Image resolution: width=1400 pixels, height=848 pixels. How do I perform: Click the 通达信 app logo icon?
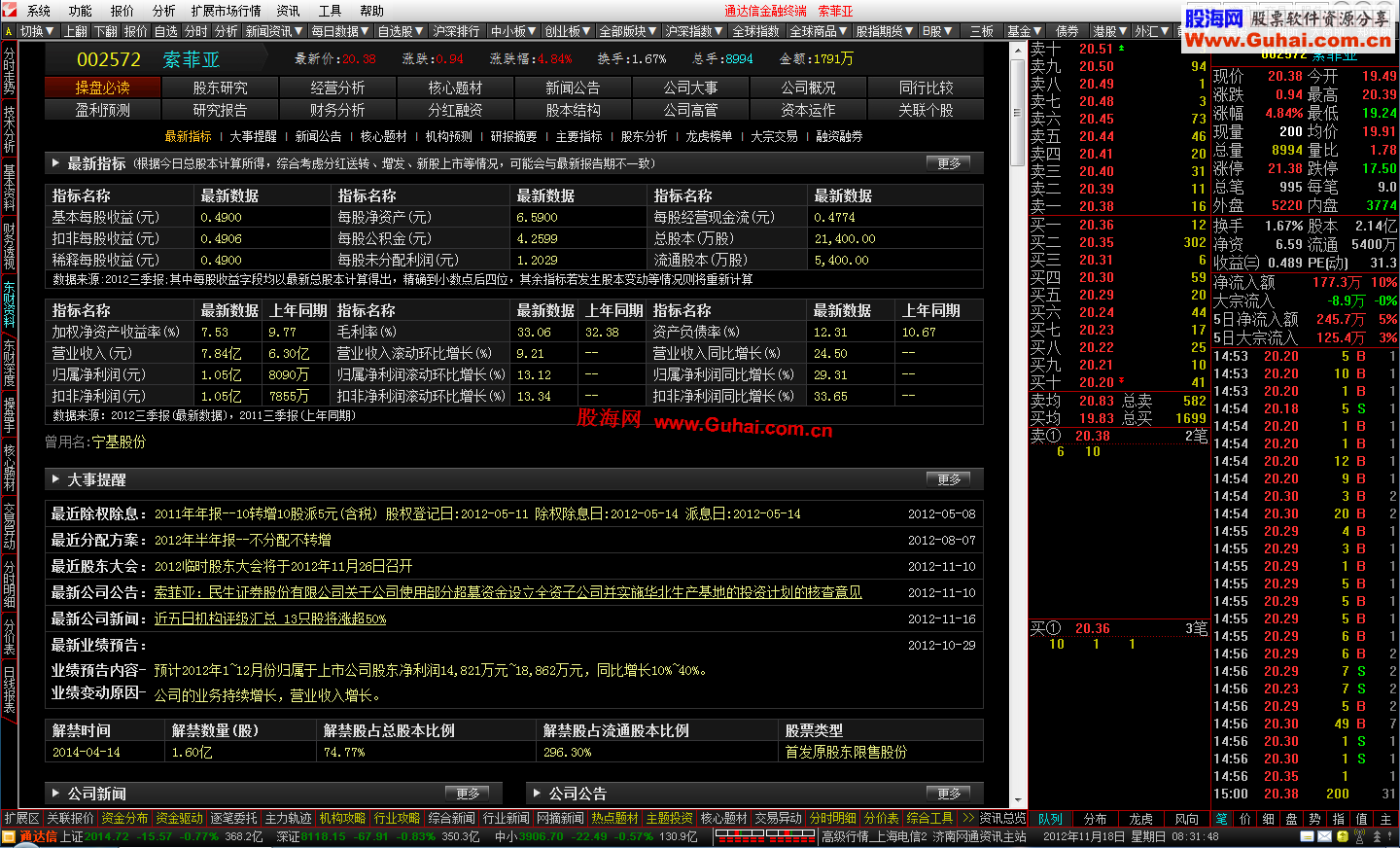coord(9,11)
